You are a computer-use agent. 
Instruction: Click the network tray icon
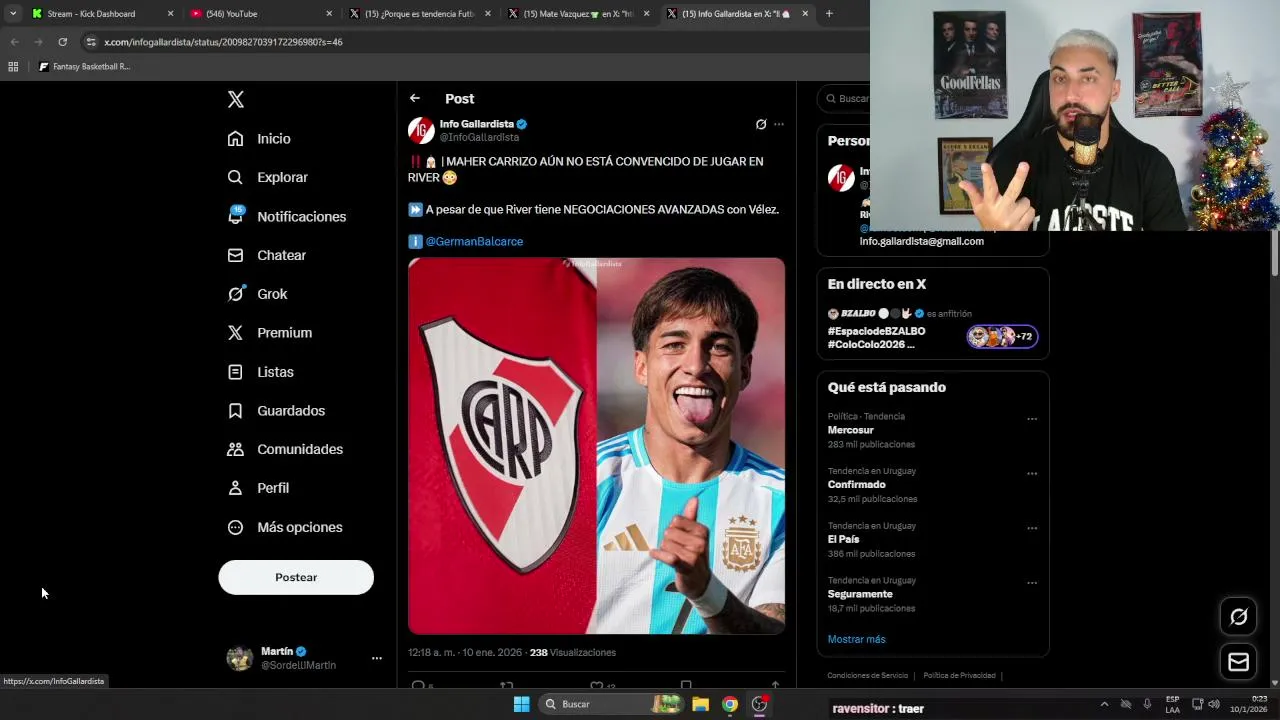[x=1197, y=704]
